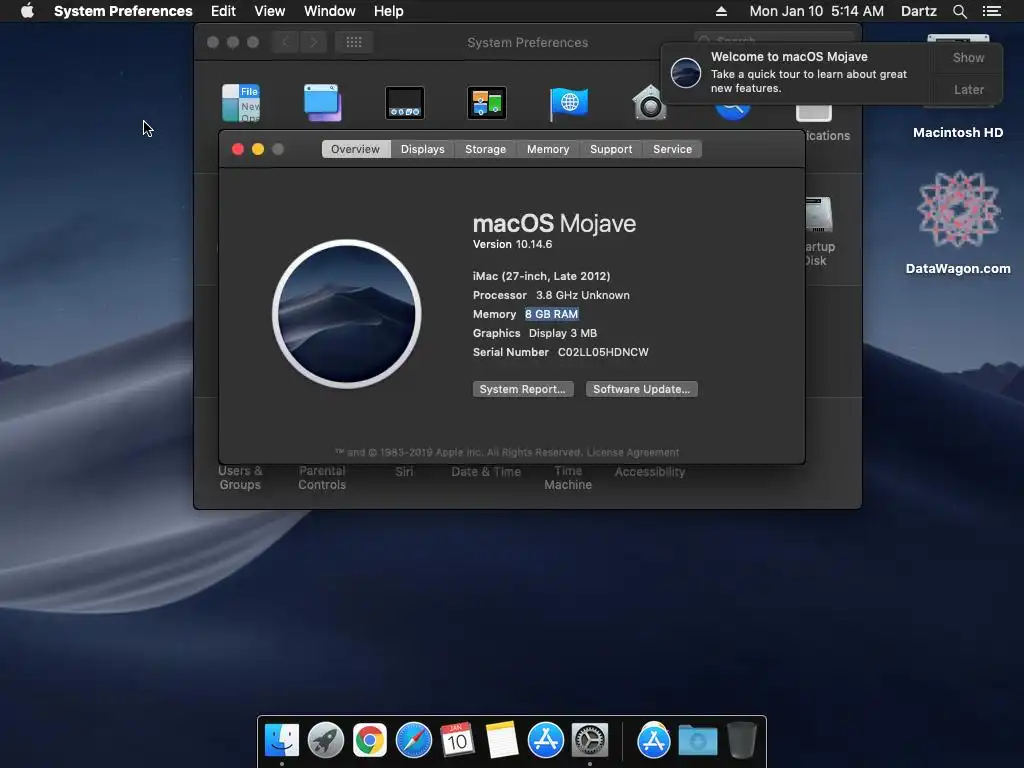Open Notes app in Dock
Screen dimensions: 1024x768
coord(502,740)
